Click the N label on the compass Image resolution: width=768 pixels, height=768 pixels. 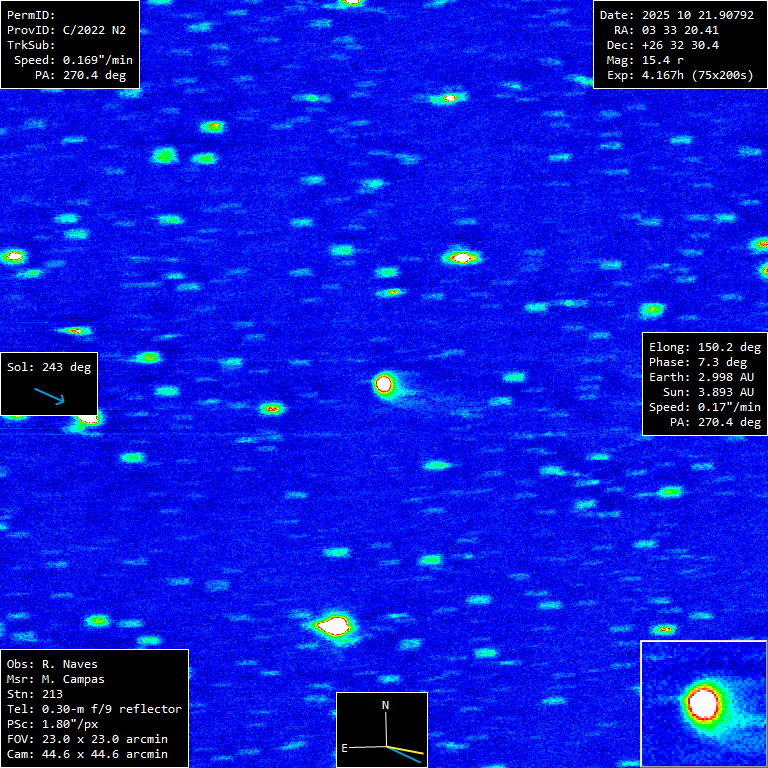pos(385,706)
